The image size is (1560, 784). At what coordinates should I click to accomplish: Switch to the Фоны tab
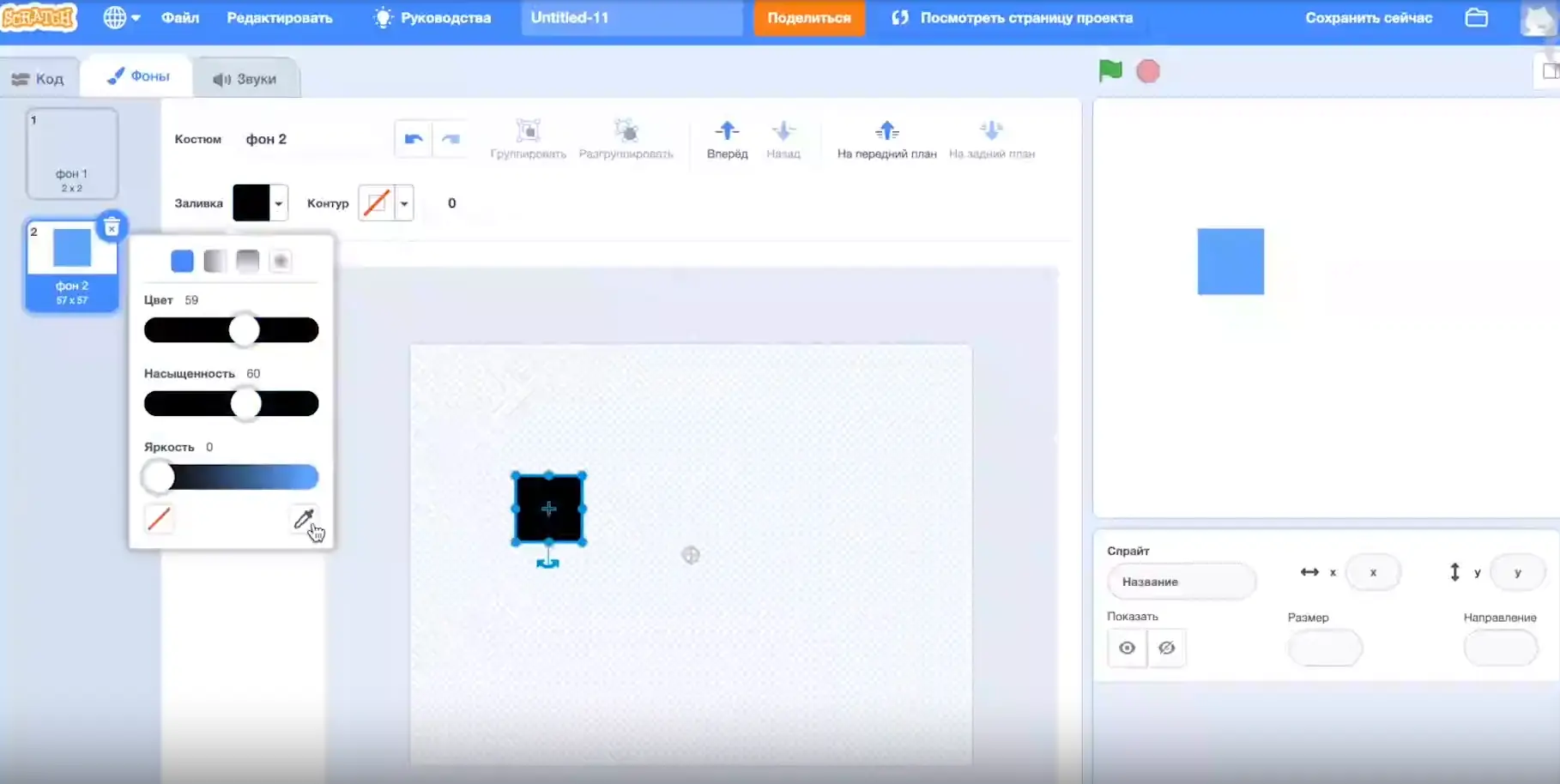[137, 76]
